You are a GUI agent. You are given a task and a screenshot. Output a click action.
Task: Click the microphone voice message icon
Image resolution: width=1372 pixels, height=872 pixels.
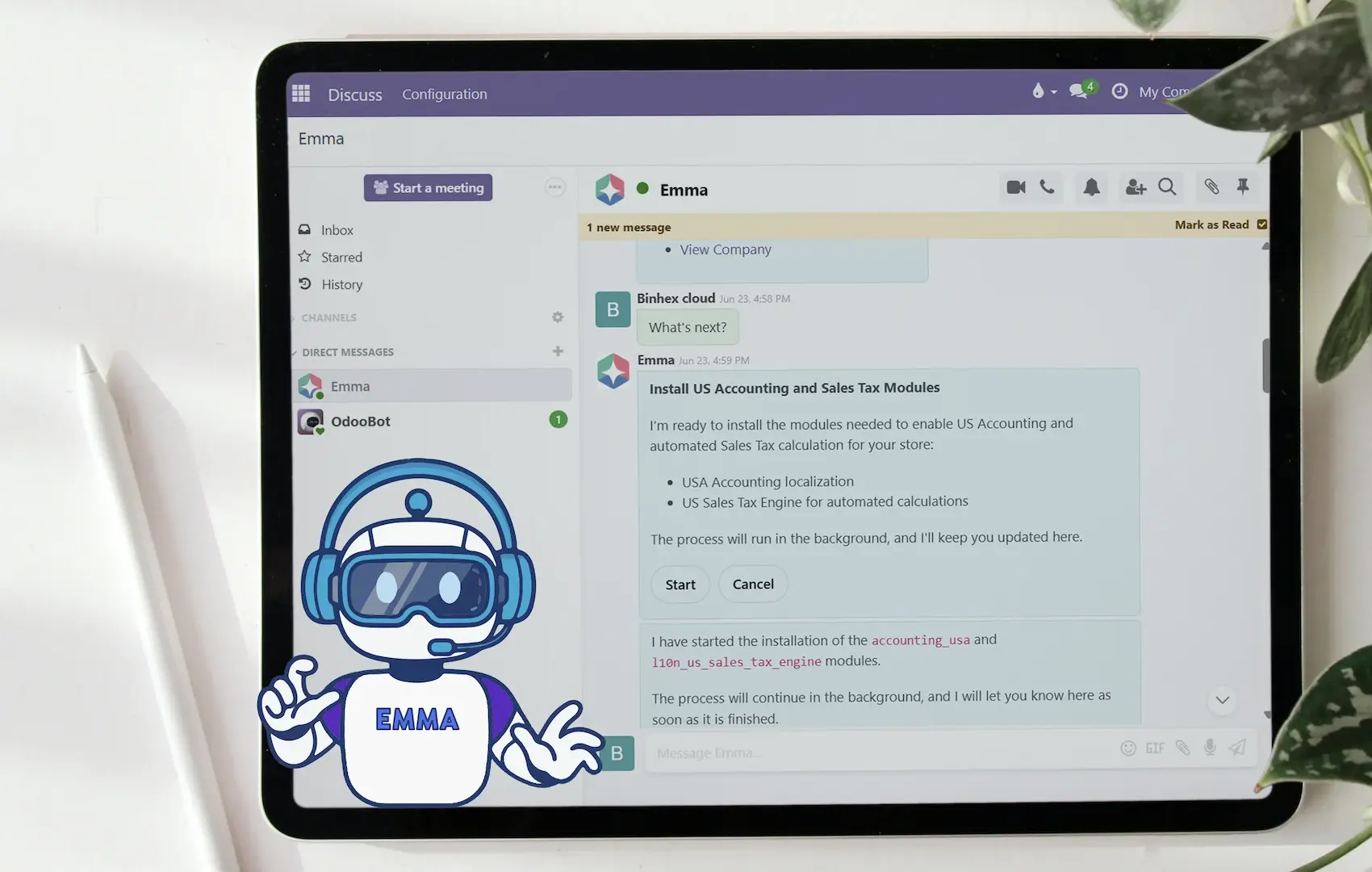click(x=1210, y=747)
